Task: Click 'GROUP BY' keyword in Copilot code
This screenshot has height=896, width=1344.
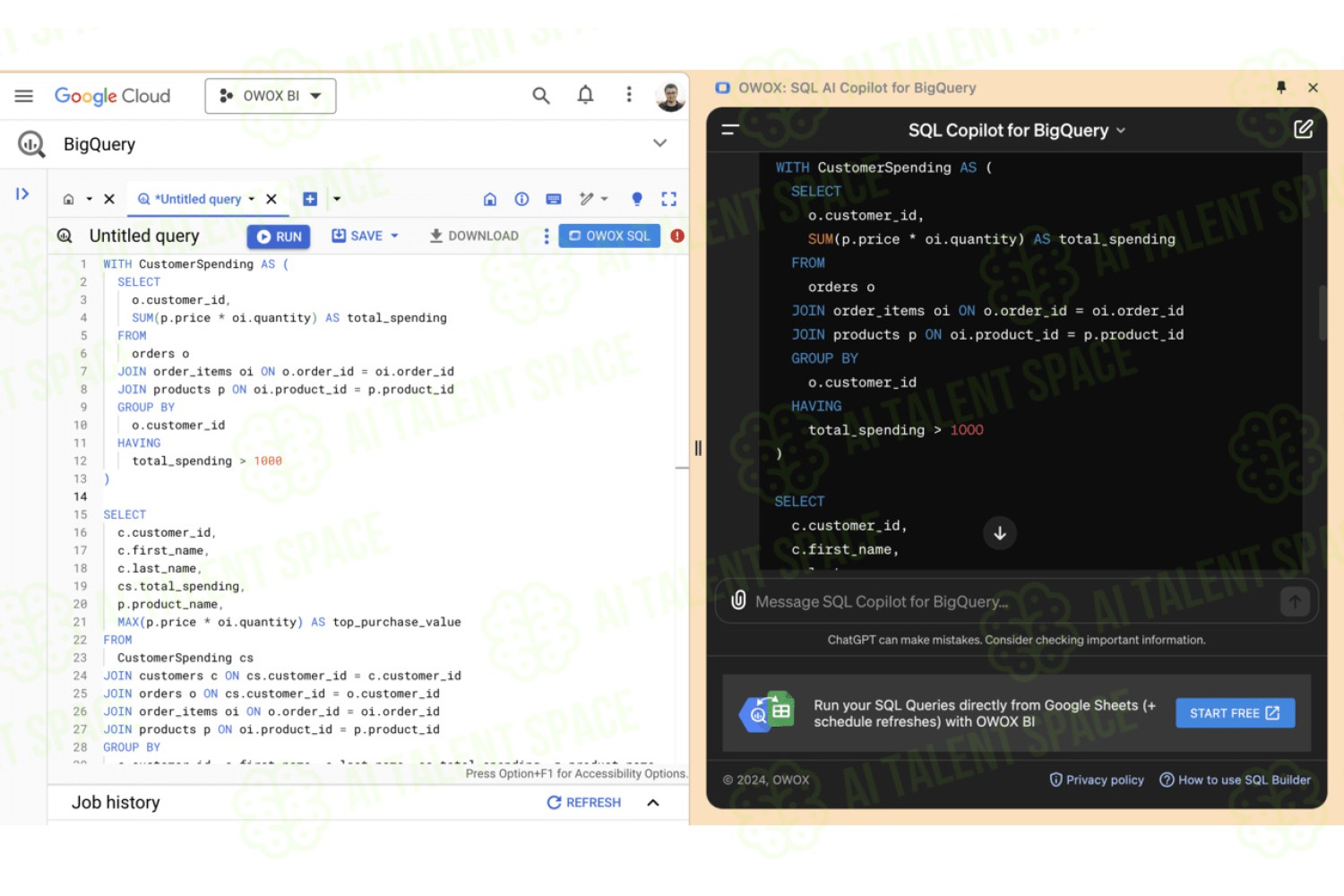Action: (824, 358)
